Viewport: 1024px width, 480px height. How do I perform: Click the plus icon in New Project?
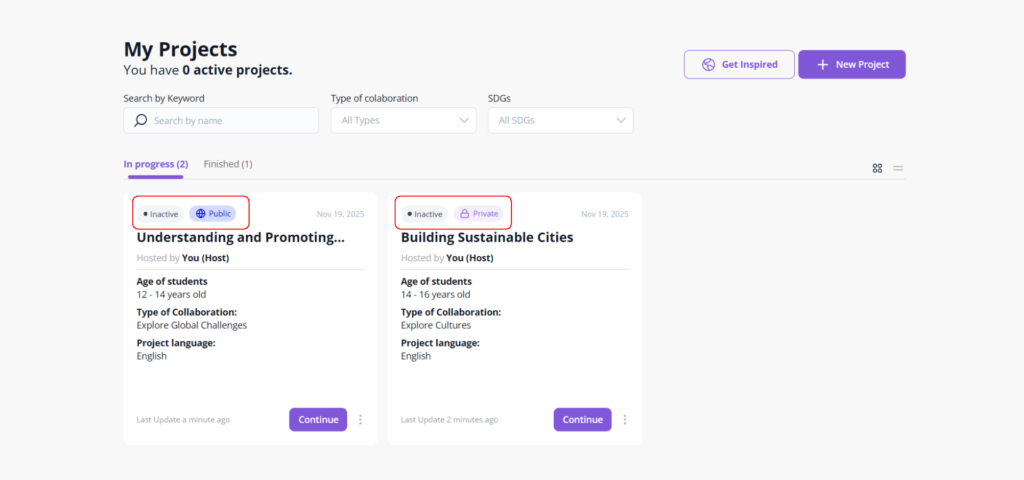[822, 65]
